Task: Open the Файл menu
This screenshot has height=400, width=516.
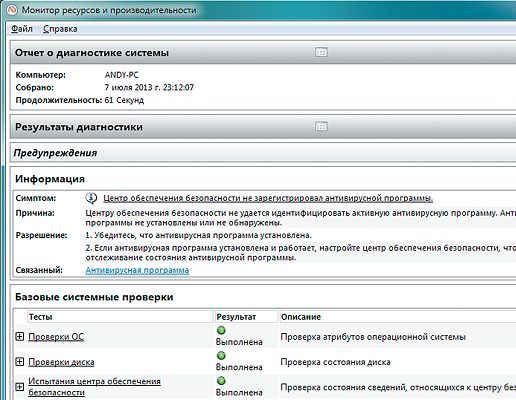Action: 22,29
